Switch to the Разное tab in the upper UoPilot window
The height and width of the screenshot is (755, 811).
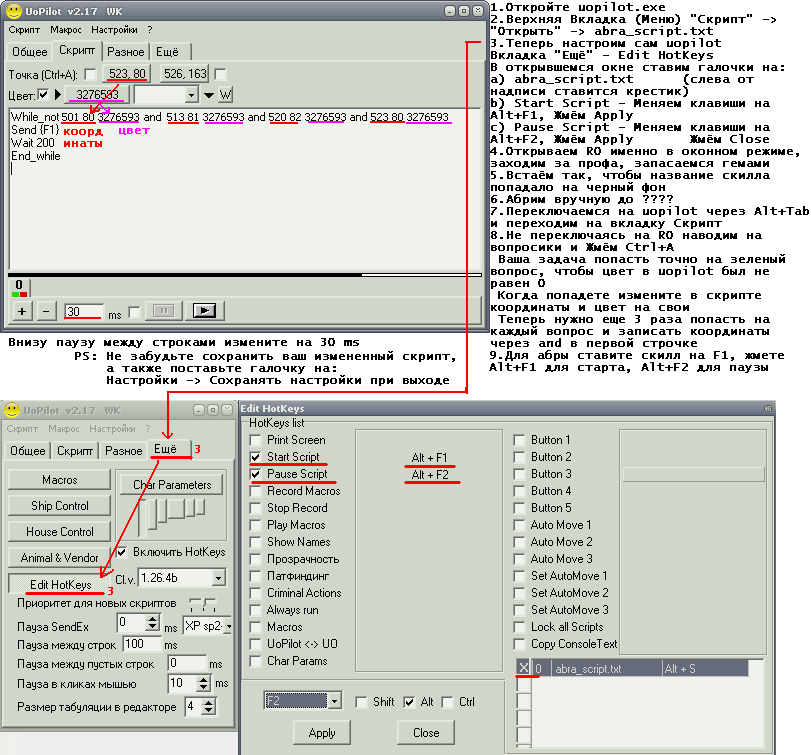pyautogui.click(x=126, y=52)
